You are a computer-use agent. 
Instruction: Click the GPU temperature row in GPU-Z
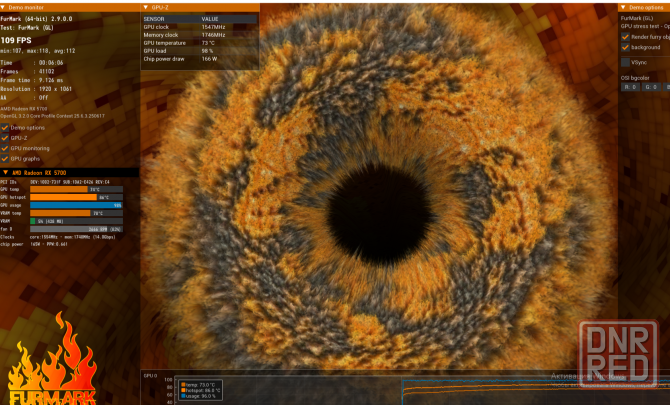[200, 43]
